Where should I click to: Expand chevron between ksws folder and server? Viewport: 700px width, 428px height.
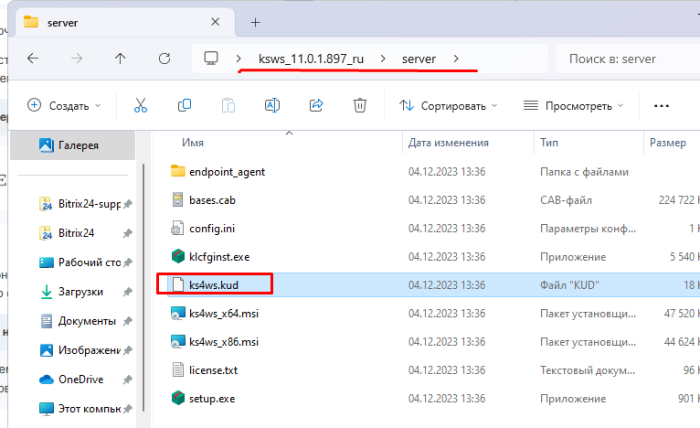tap(383, 58)
